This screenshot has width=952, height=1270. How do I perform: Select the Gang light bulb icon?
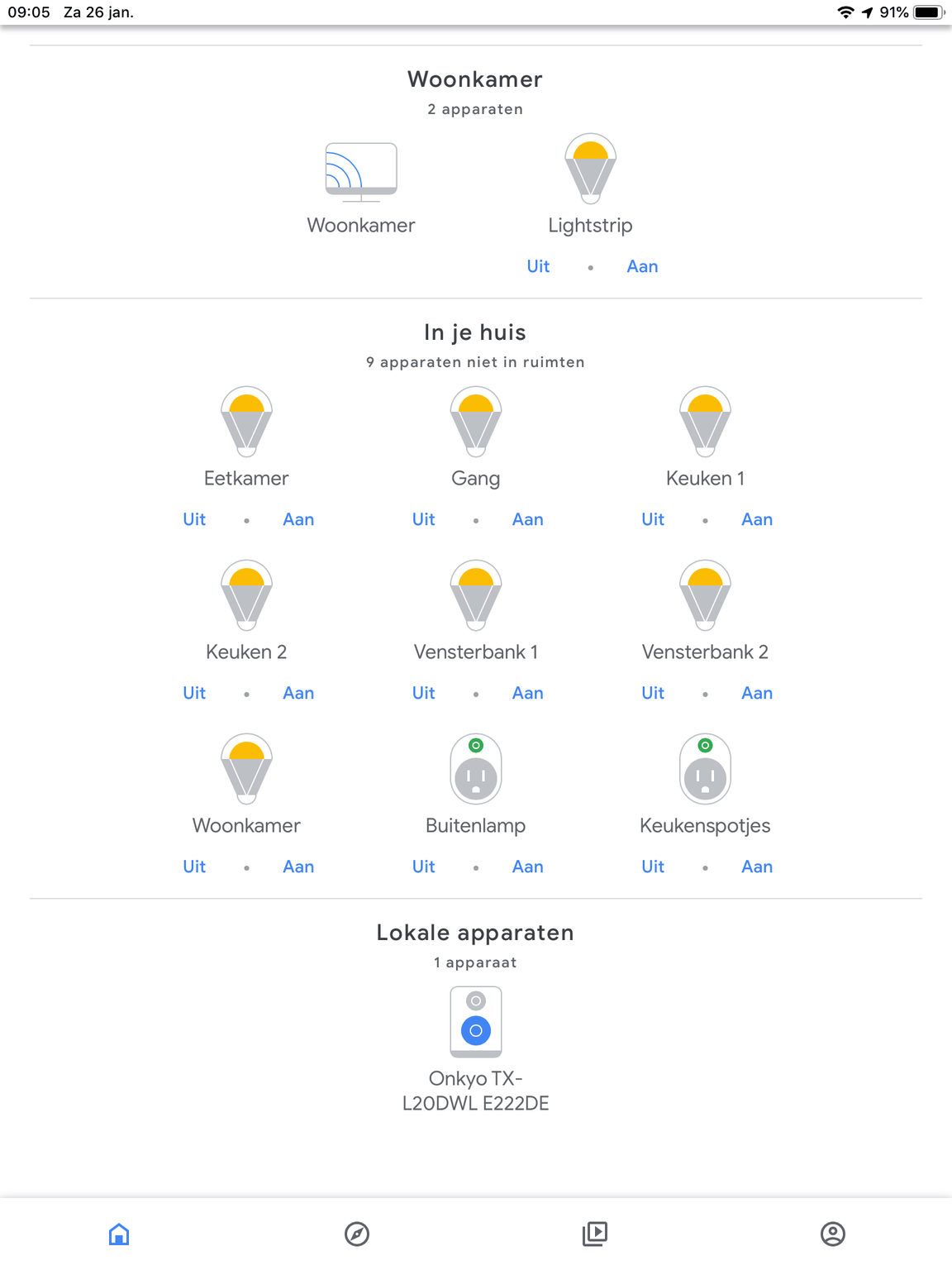pos(476,422)
